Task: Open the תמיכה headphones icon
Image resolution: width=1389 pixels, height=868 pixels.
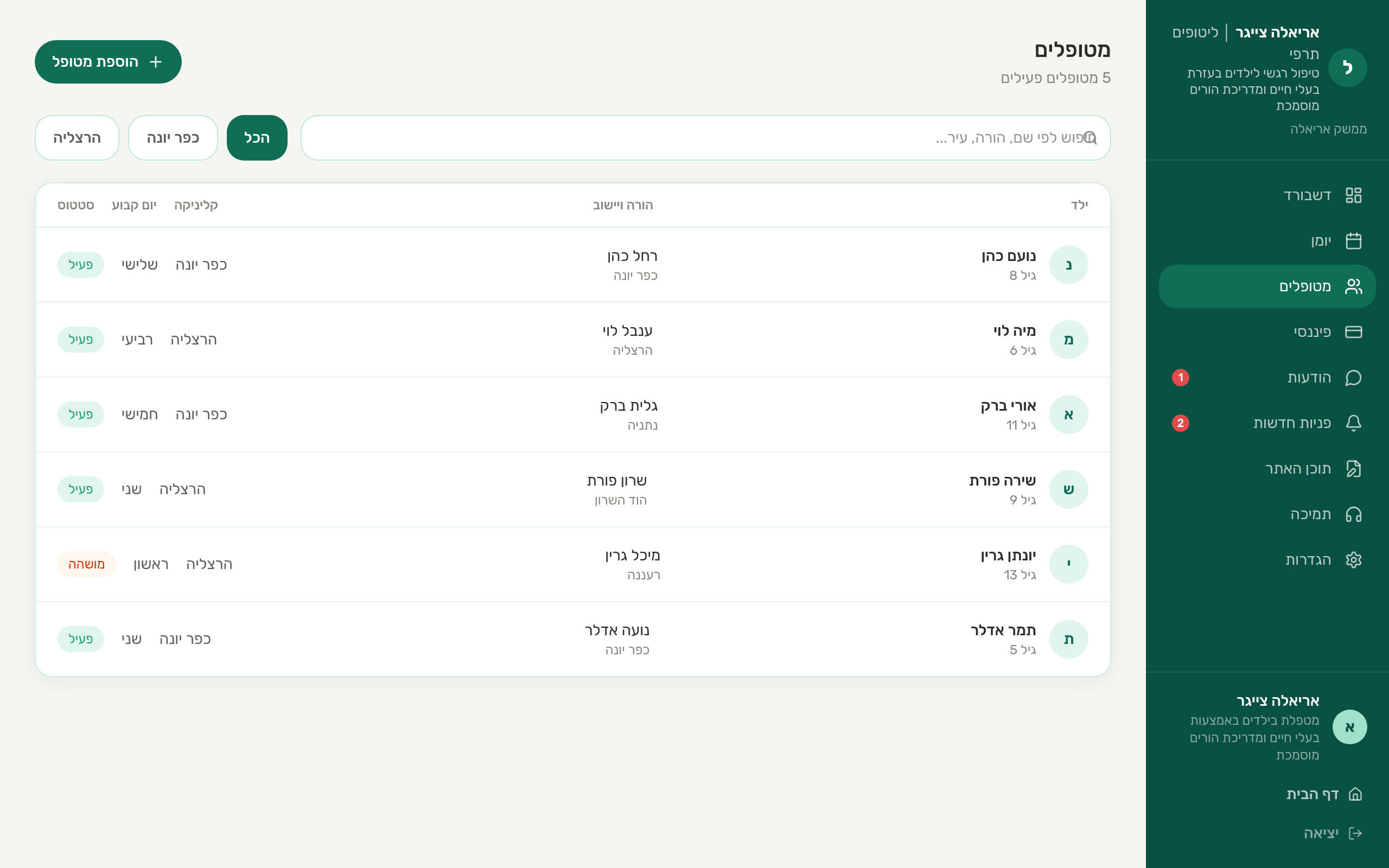Action: click(x=1353, y=514)
